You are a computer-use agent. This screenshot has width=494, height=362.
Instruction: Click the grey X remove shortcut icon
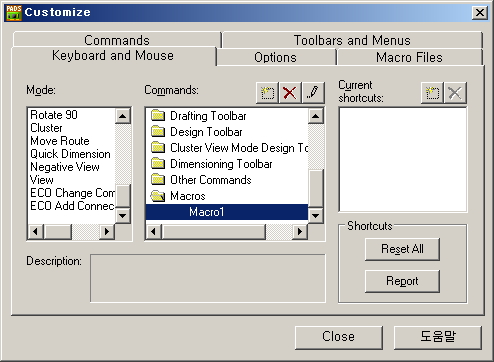point(455,93)
